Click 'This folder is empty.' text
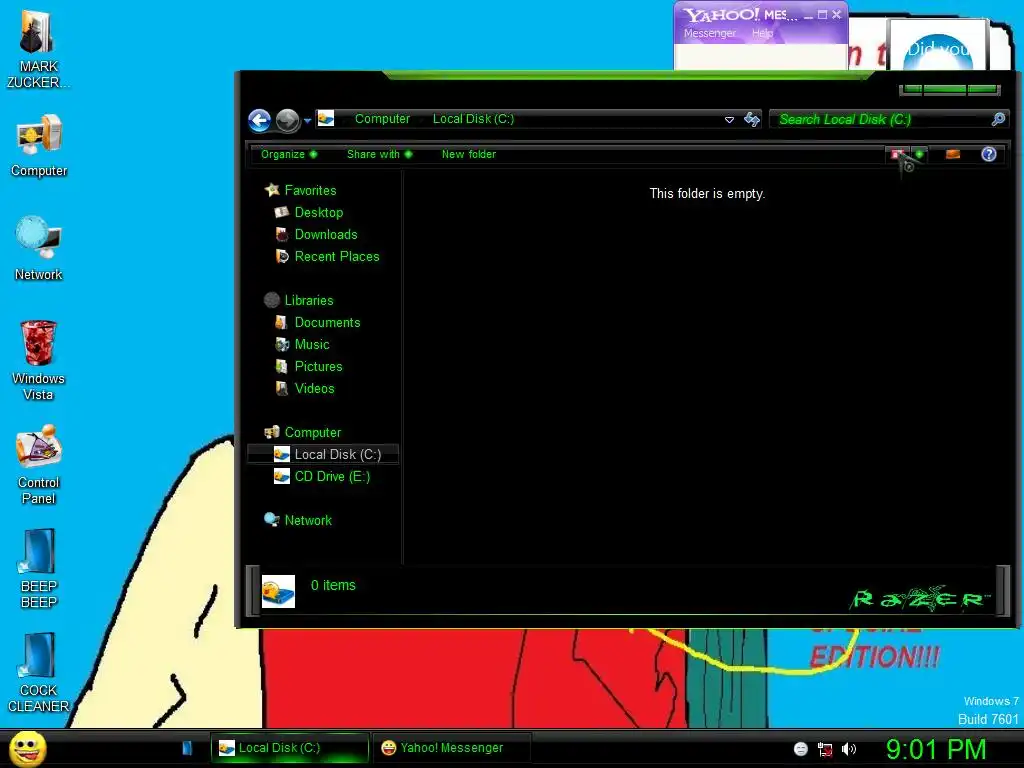The image size is (1024, 768). (x=707, y=194)
